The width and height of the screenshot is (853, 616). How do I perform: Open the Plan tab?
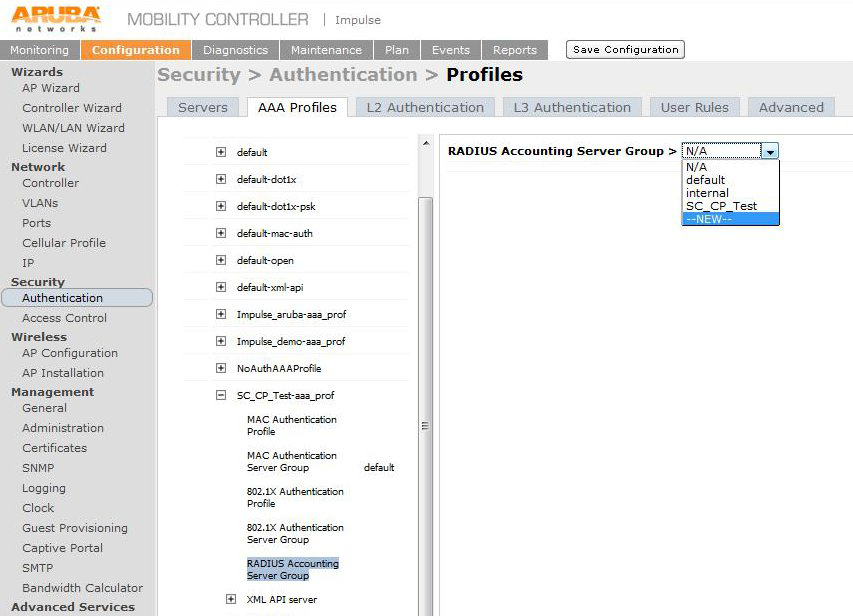click(x=397, y=50)
